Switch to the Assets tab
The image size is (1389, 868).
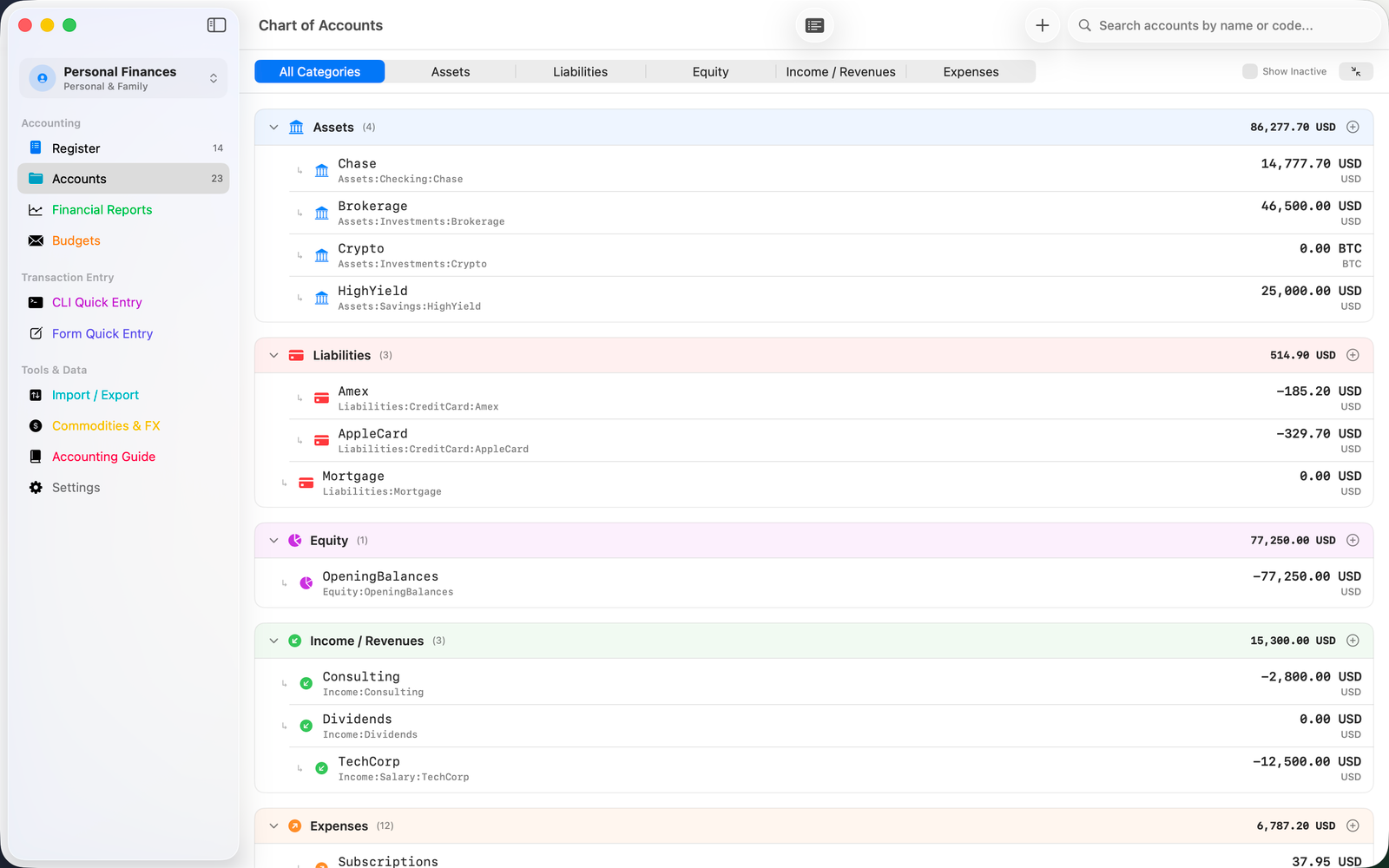click(451, 71)
